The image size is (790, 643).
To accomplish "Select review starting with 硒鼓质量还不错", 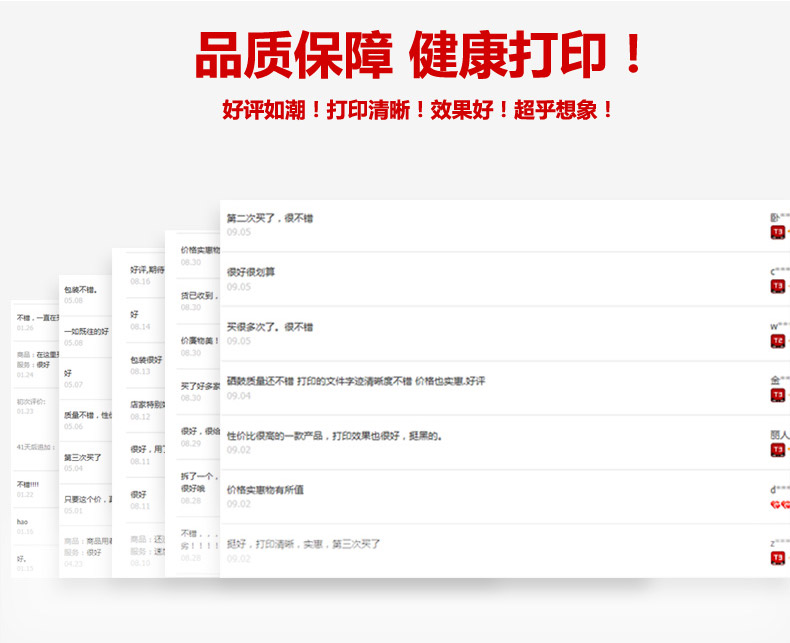I will tap(356, 381).
